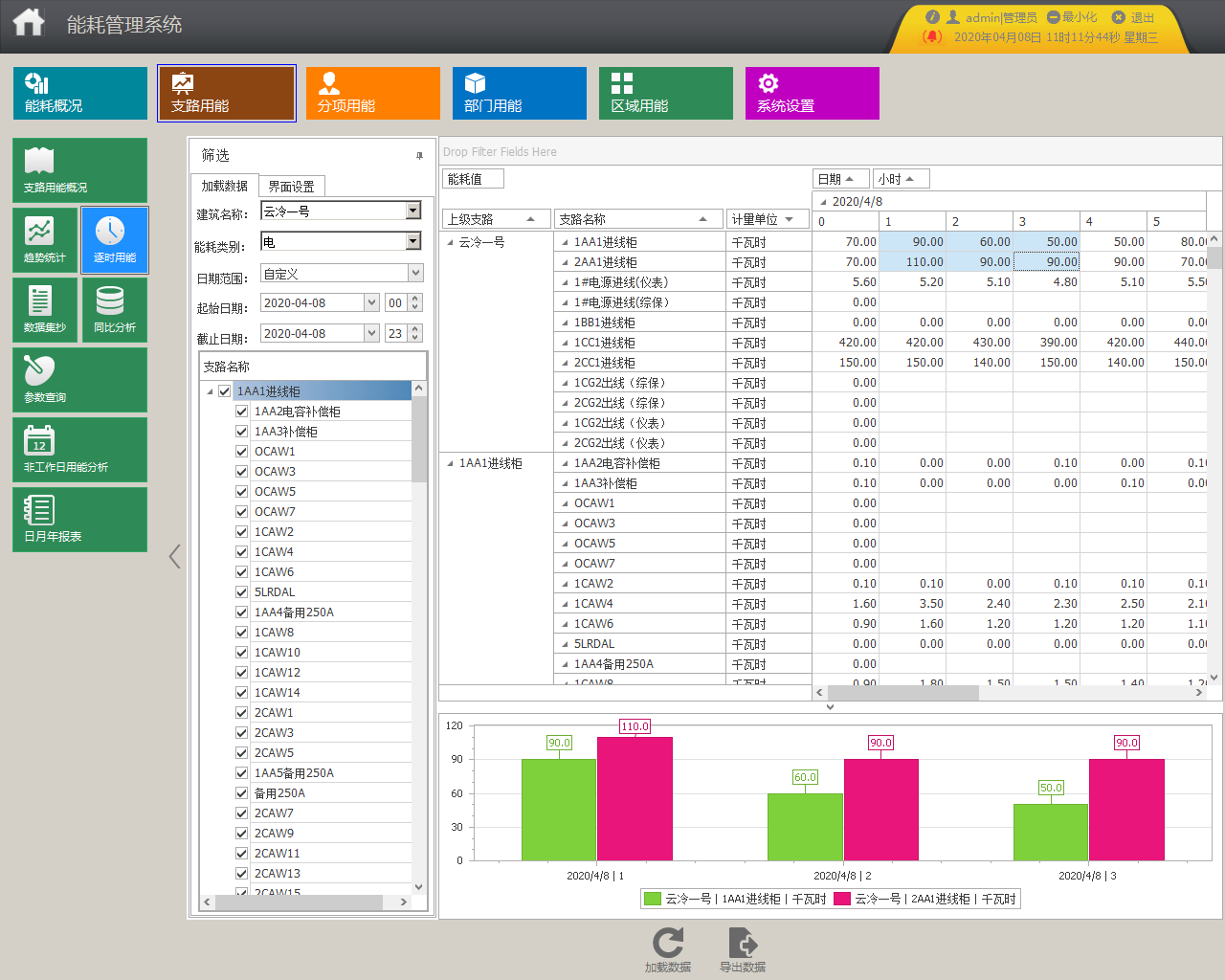Open 支路用能概况 in the sidebar

click(79, 170)
